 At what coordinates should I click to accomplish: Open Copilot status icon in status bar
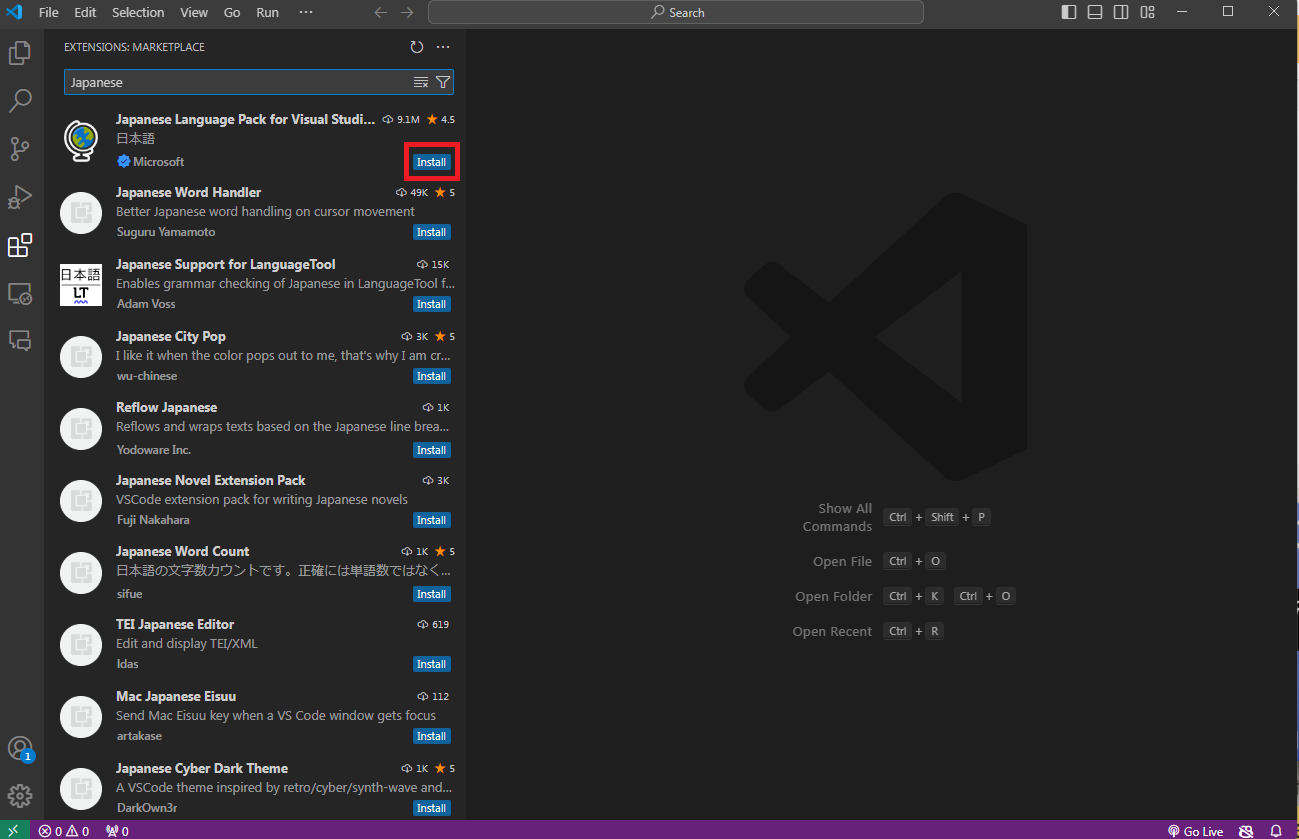(x=1246, y=831)
